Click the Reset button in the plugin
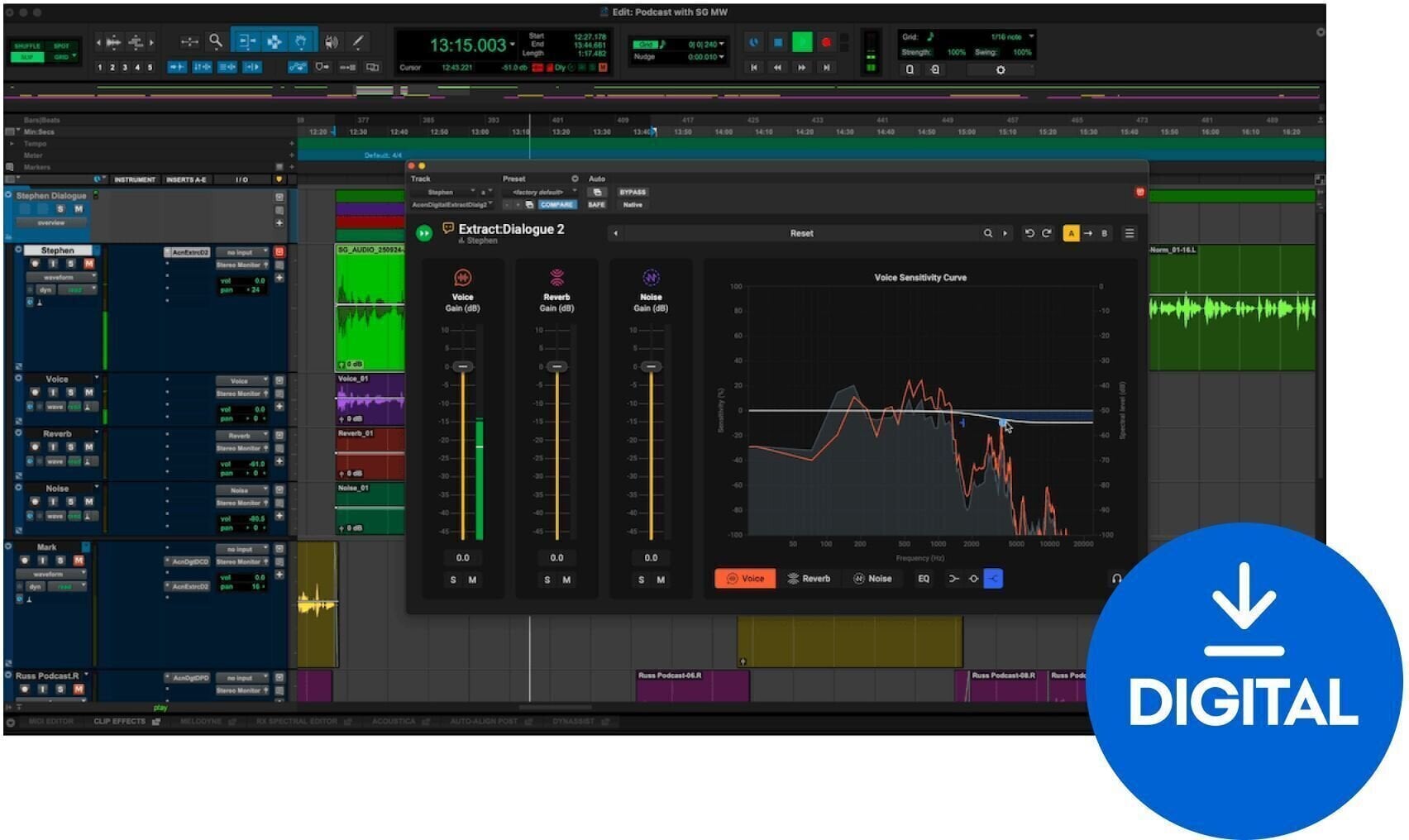The height and width of the screenshot is (840, 1409). tap(801, 233)
